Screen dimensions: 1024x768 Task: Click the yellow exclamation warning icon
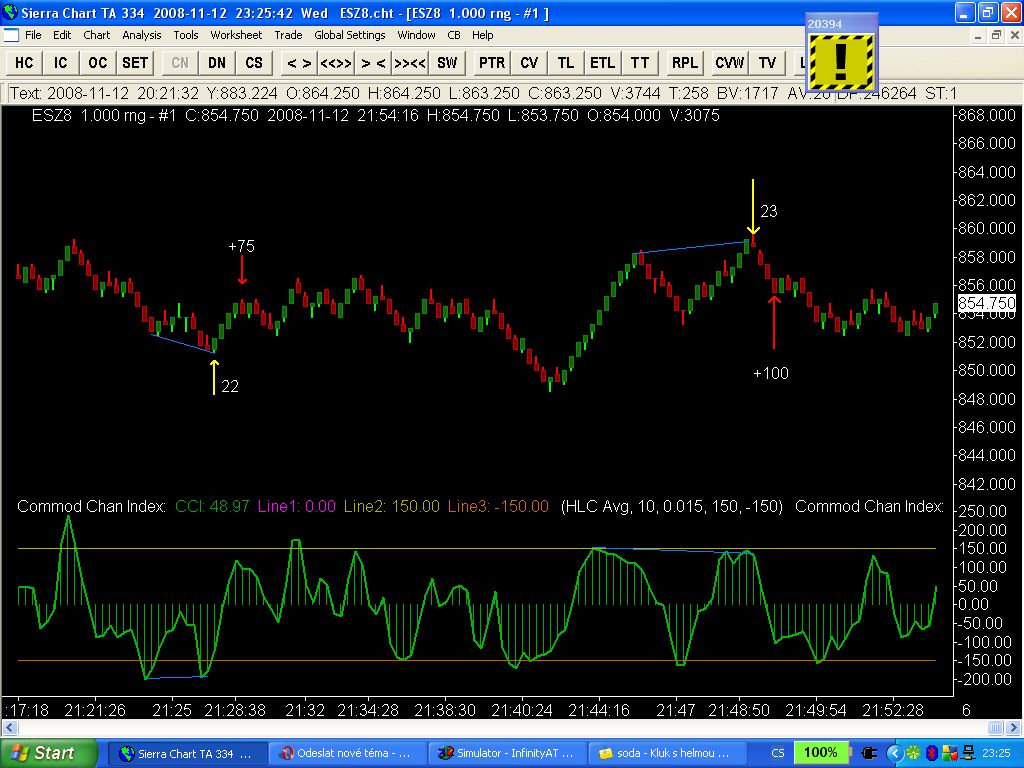pyautogui.click(x=841, y=62)
